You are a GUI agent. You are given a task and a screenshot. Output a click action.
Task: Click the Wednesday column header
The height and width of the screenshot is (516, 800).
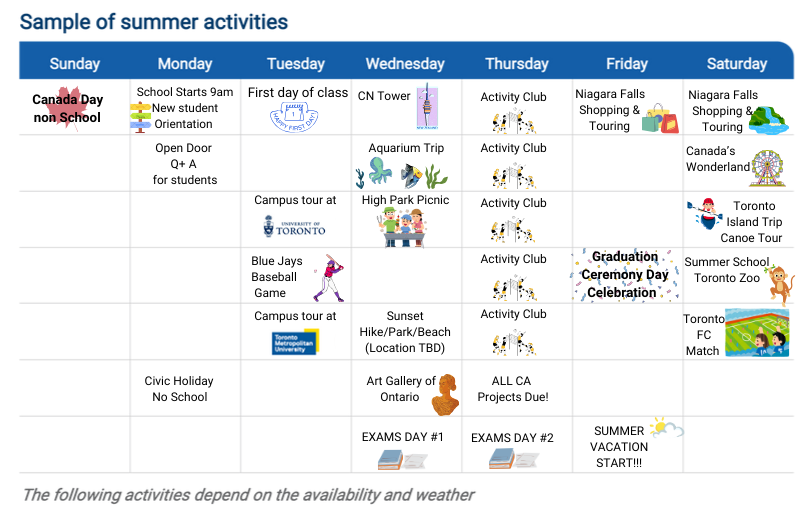[x=405, y=64]
